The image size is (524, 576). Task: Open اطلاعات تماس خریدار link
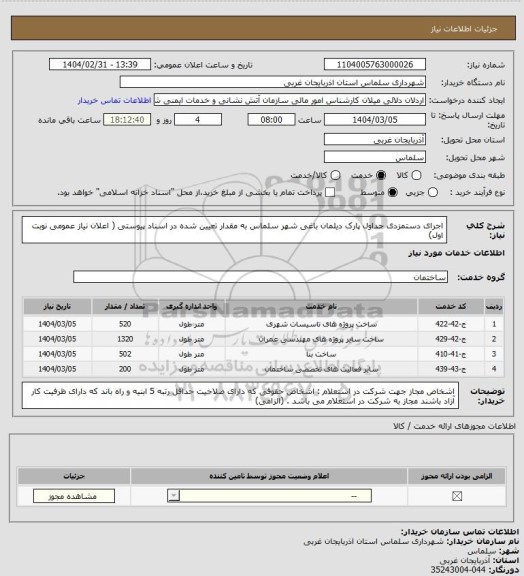[x=114, y=100]
